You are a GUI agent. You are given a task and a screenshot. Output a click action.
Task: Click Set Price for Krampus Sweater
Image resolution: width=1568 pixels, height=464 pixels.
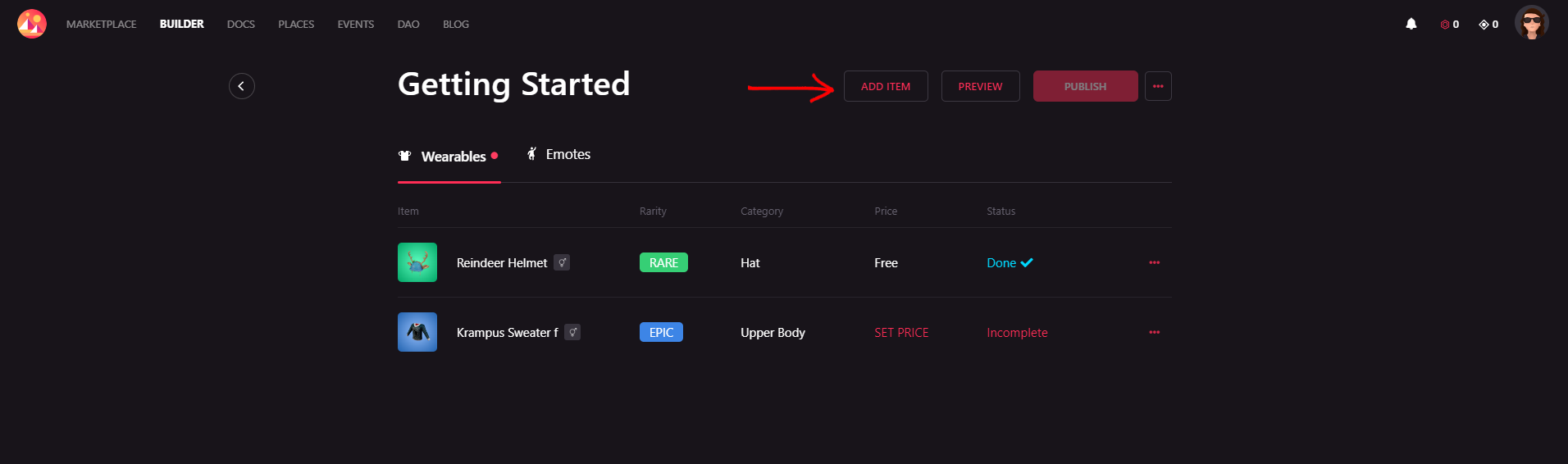(901, 333)
